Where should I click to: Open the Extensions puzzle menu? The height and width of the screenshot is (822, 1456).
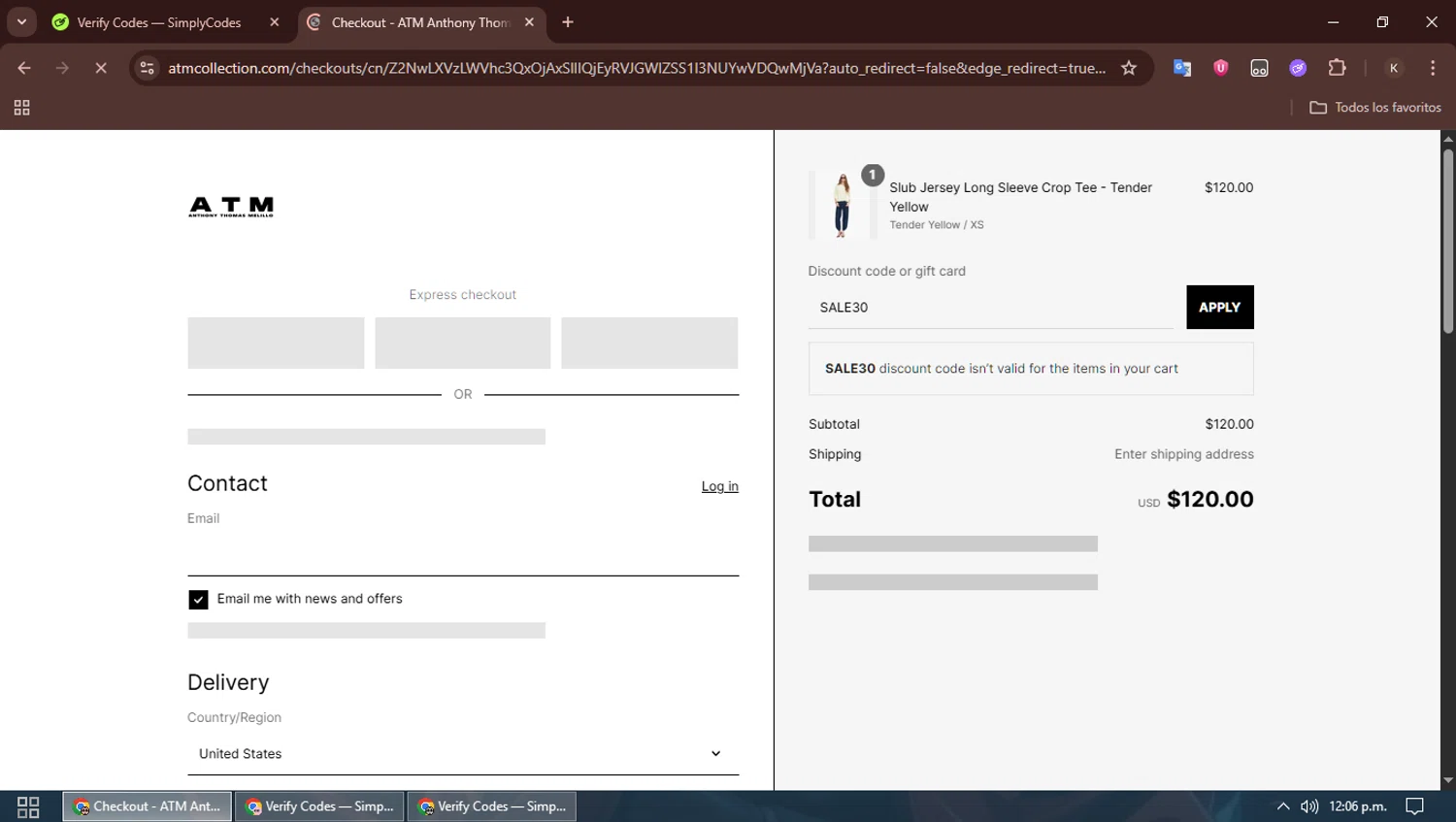point(1337,68)
